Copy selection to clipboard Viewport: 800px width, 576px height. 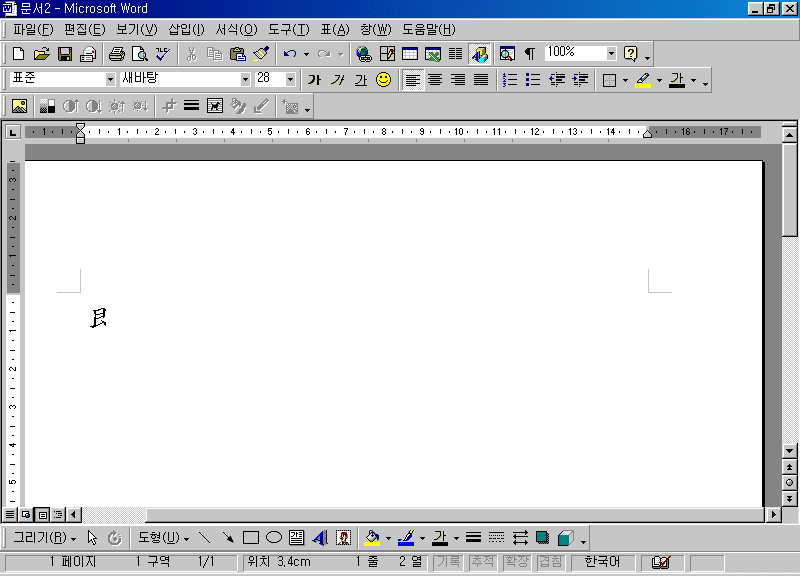pyautogui.click(x=214, y=54)
